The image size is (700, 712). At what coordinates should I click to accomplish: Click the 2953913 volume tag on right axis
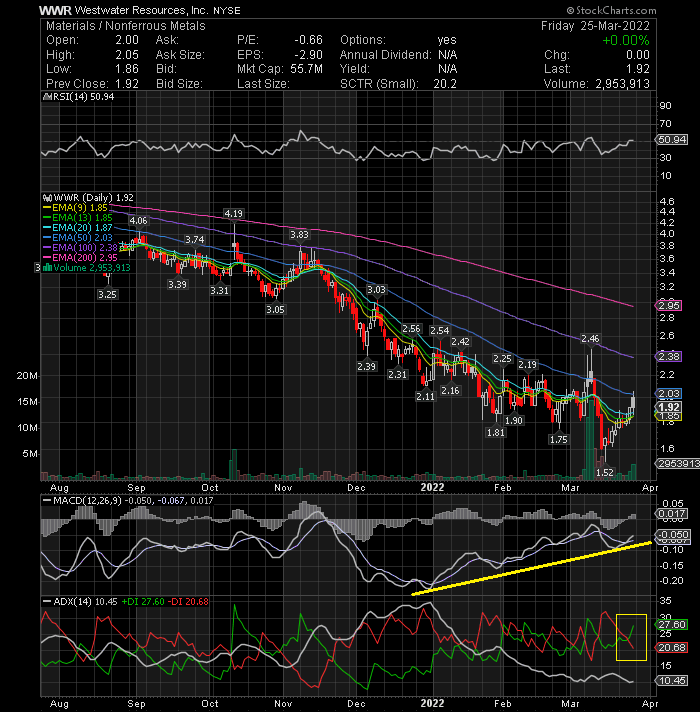(x=677, y=463)
